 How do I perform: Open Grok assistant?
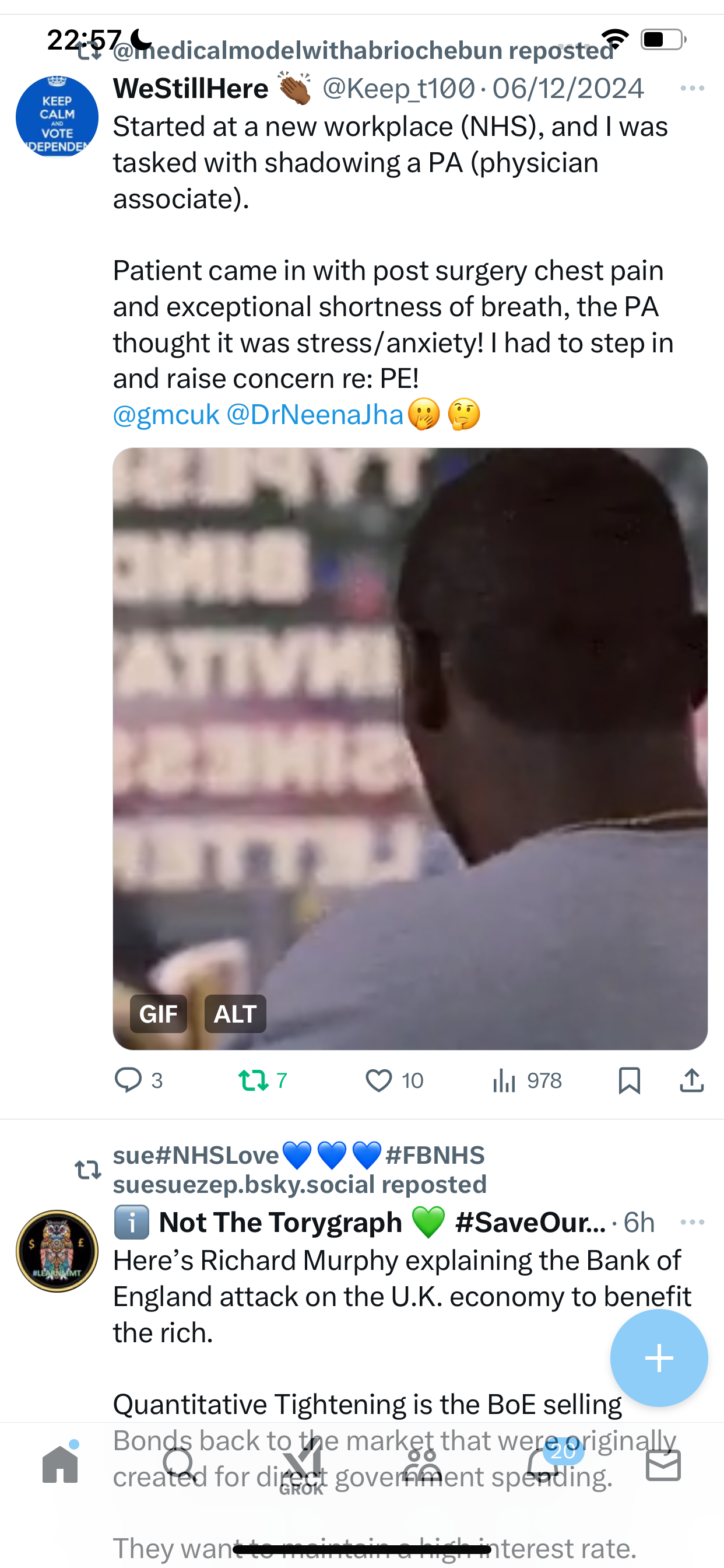pos(301,1466)
